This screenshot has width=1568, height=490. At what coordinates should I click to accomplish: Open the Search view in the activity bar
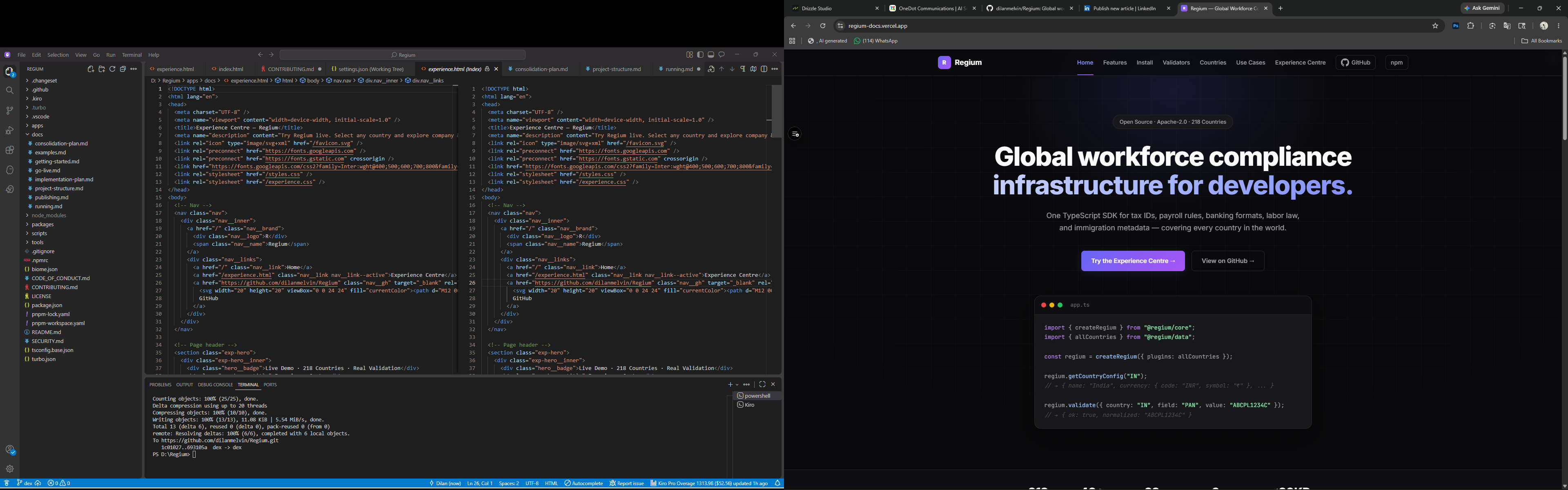10,90
